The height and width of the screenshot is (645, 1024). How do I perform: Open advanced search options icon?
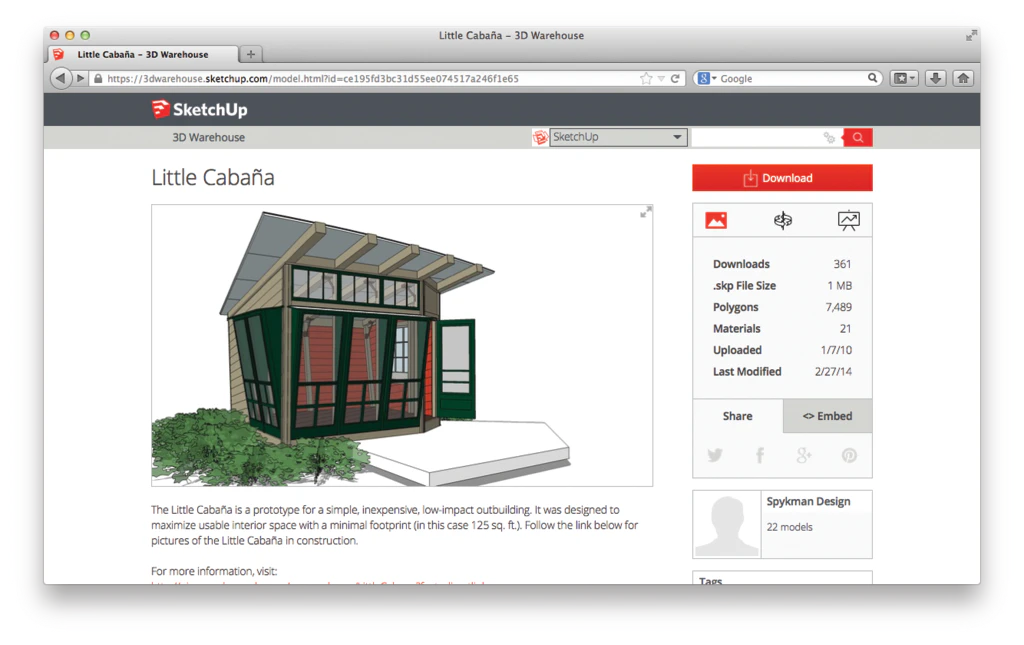click(x=829, y=137)
